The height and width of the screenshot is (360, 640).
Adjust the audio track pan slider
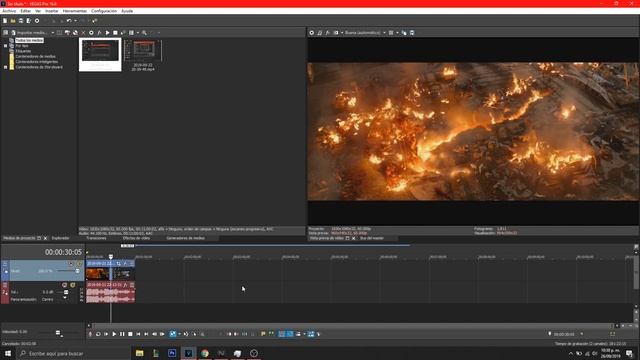(64, 299)
